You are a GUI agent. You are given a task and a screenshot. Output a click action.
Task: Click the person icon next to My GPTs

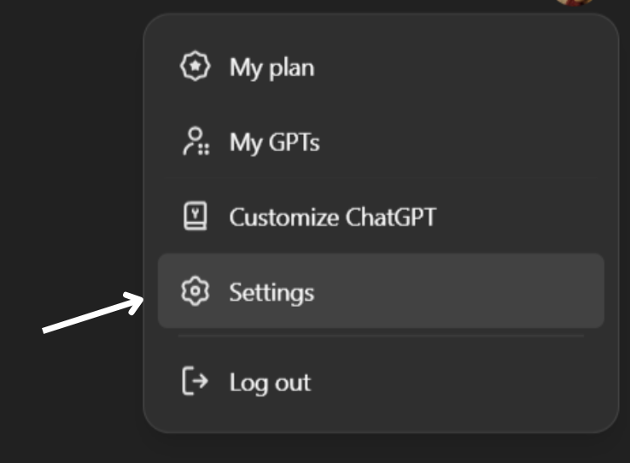(194, 142)
